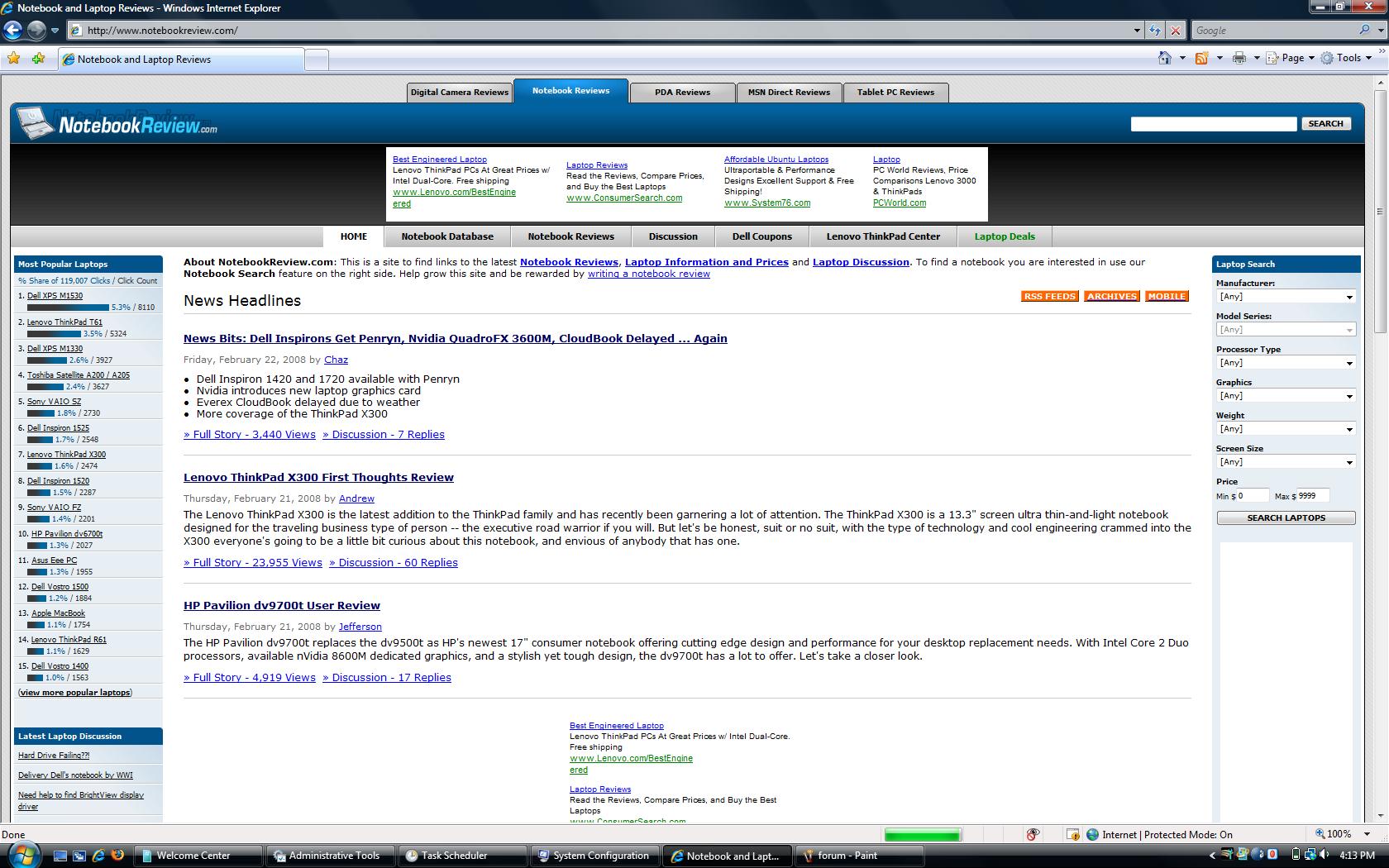
Task: Click inside the site search text field
Action: tap(1214, 124)
